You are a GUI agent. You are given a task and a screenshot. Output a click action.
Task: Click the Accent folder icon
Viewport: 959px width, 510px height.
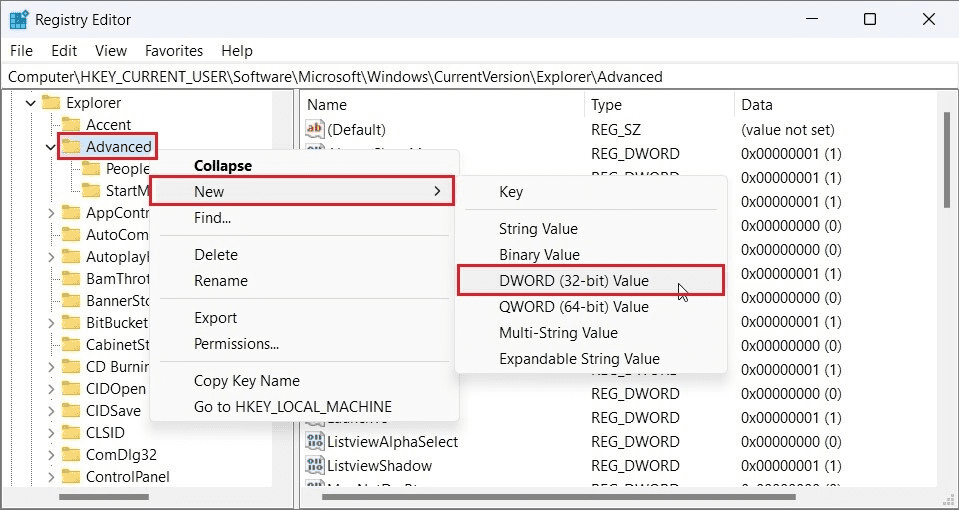(71, 125)
